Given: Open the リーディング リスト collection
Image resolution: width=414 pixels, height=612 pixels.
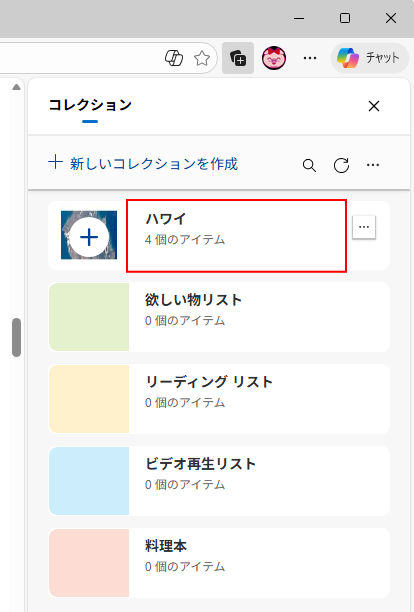Looking at the screenshot, I should (219, 399).
